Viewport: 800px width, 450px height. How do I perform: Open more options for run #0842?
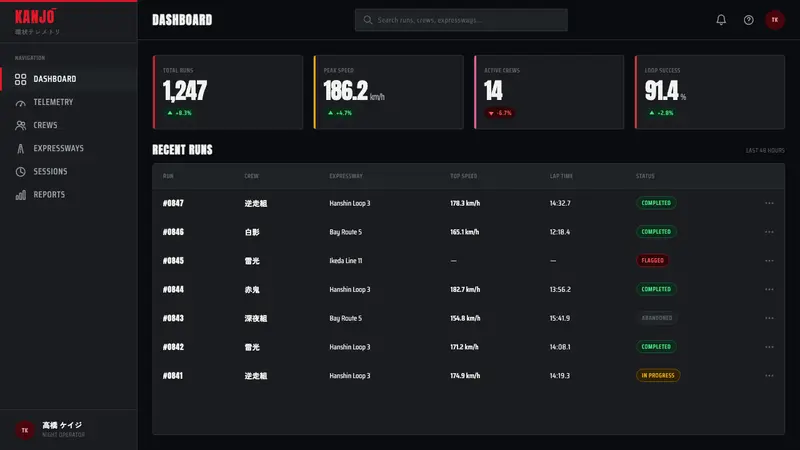[x=769, y=347]
